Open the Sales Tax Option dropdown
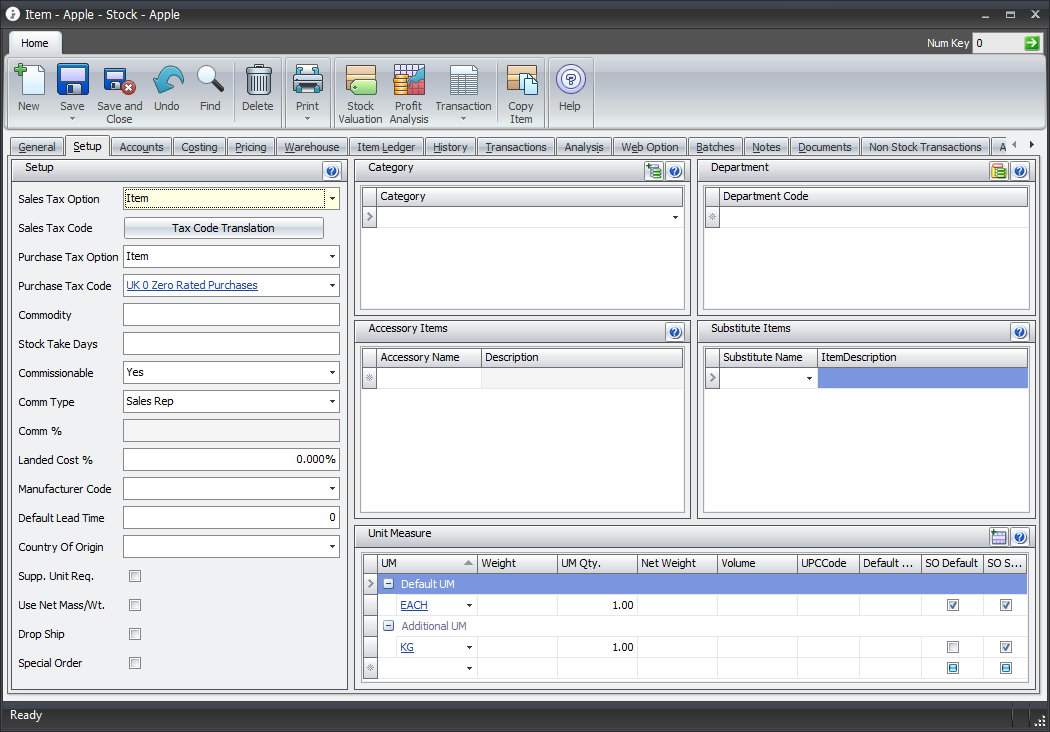1050x732 pixels. [331, 199]
